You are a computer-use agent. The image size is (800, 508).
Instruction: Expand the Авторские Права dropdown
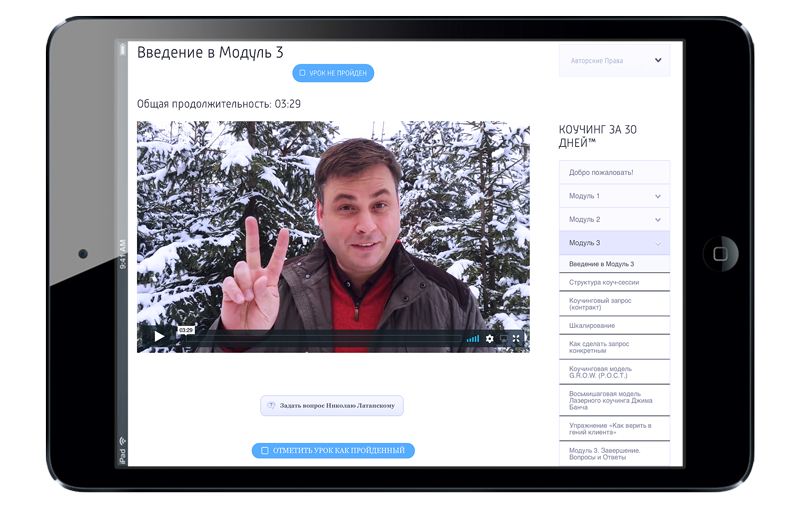(x=657, y=61)
